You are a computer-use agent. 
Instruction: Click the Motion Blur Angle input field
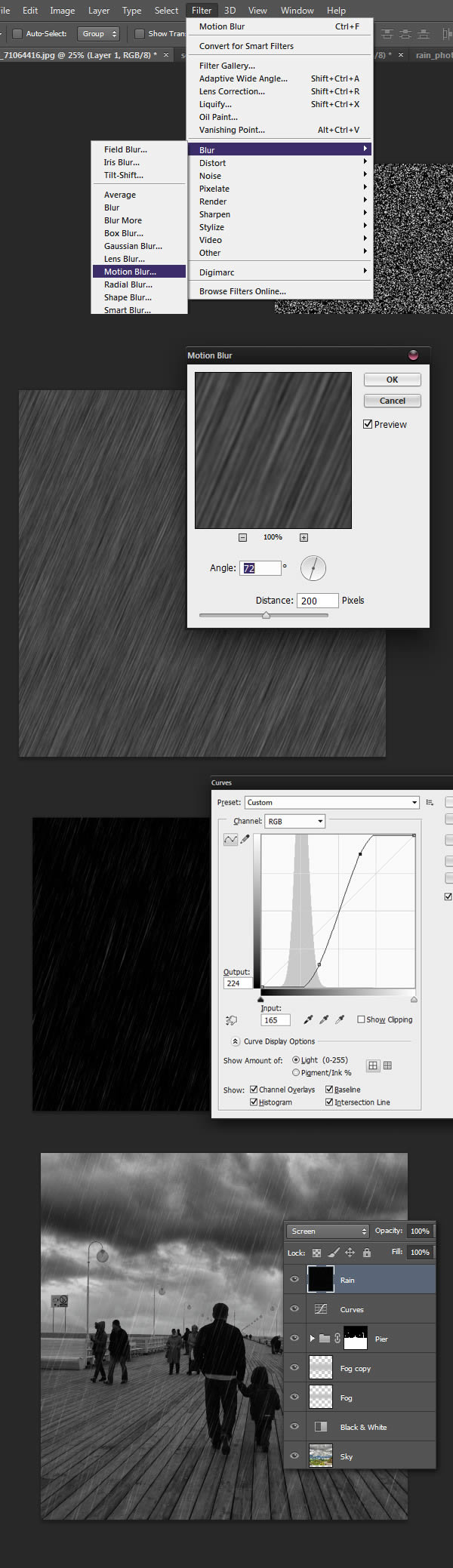260,568
